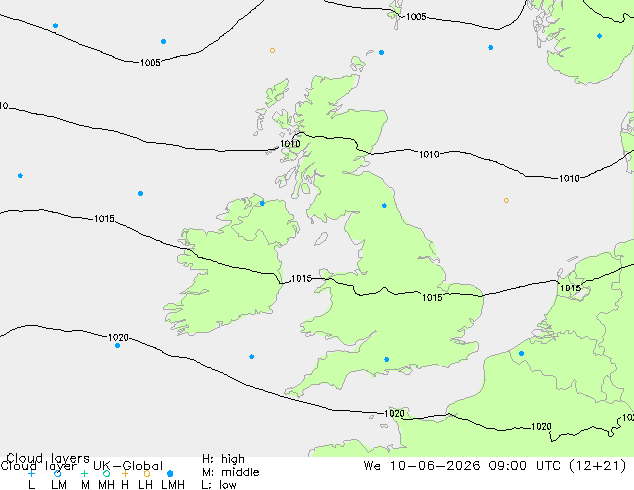Click the UK-Global model label
This screenshot has width=634, height=490.
pyautogui.click(x=128, y=466)
